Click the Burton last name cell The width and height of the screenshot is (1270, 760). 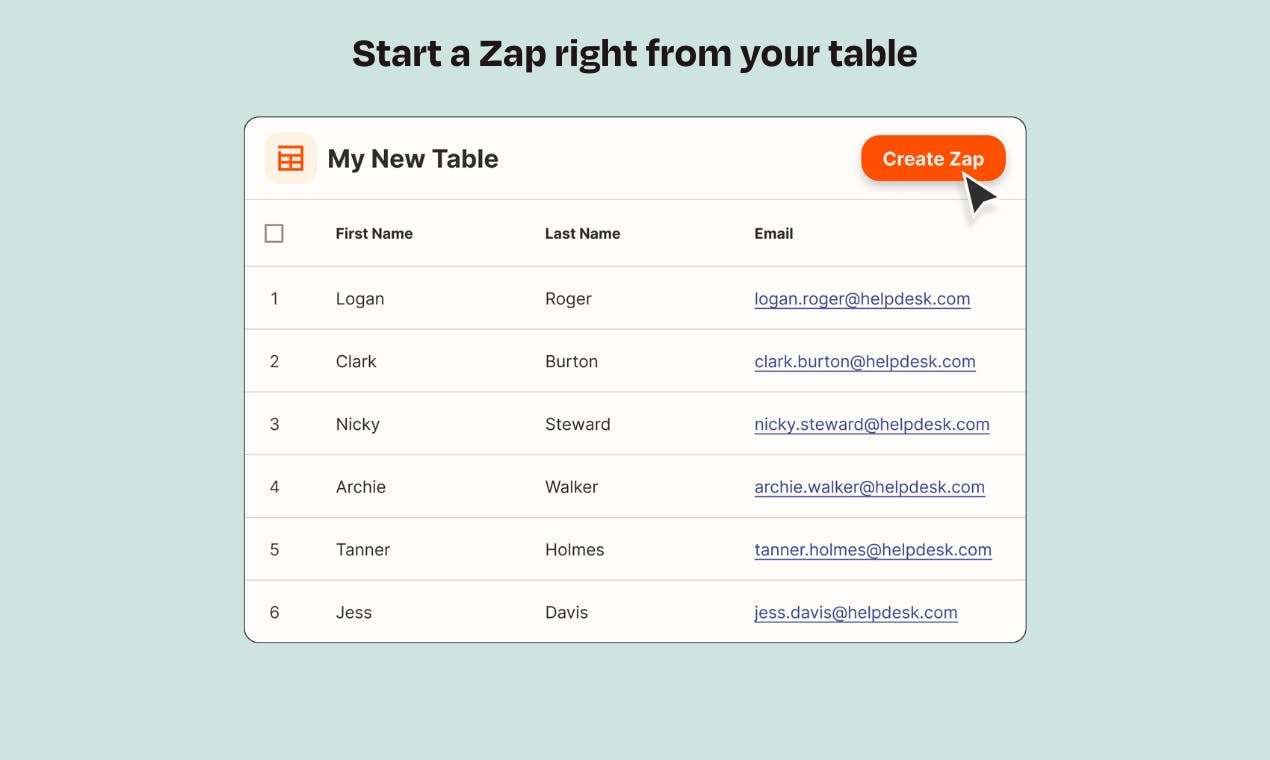(x=571, y=361)
